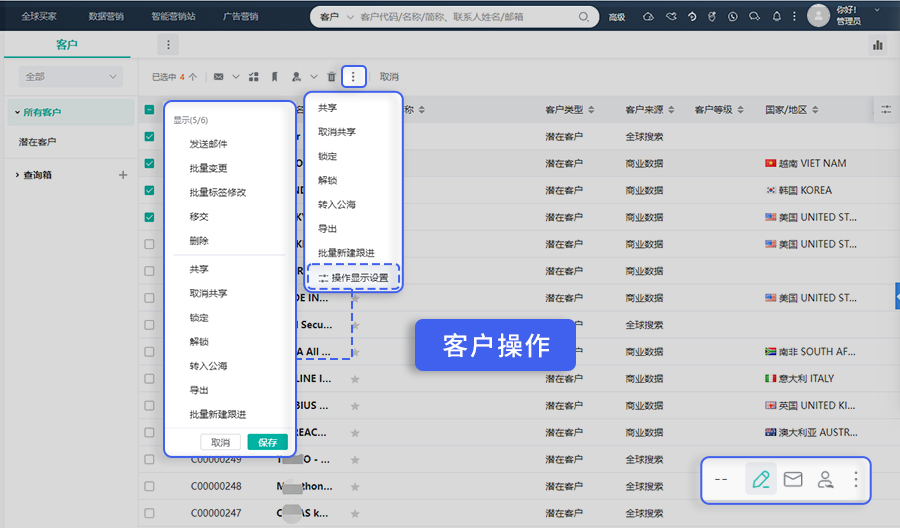Click 取消 next to toolbar dots
Image resolution: width=900 pixels, height=528 pixels.
click(x=389, y=77)
